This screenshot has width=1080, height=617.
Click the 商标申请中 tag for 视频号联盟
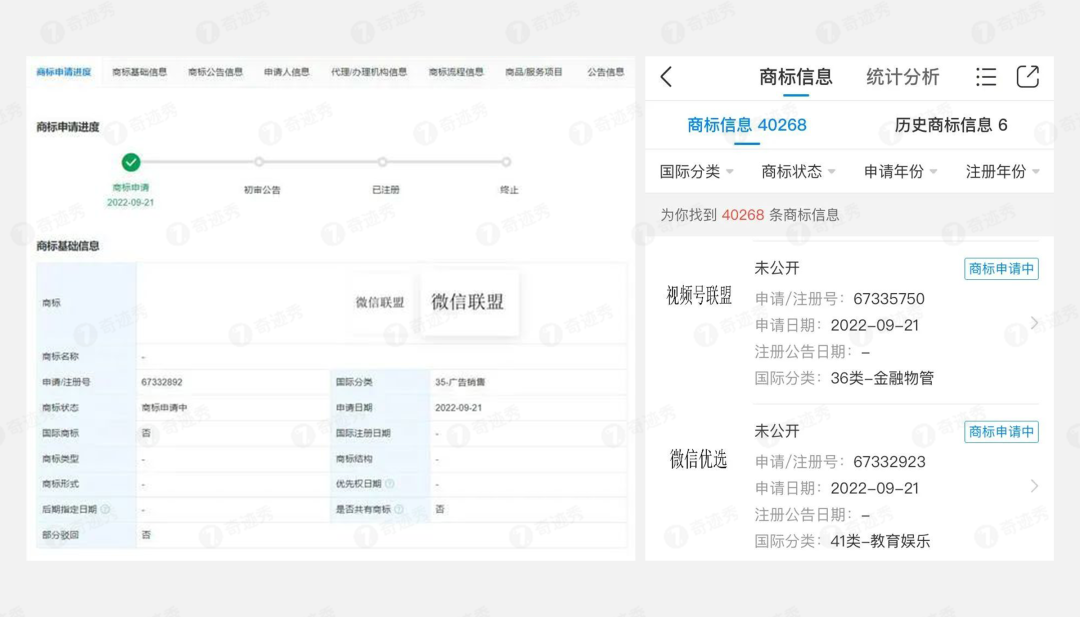click(1001, 269)
